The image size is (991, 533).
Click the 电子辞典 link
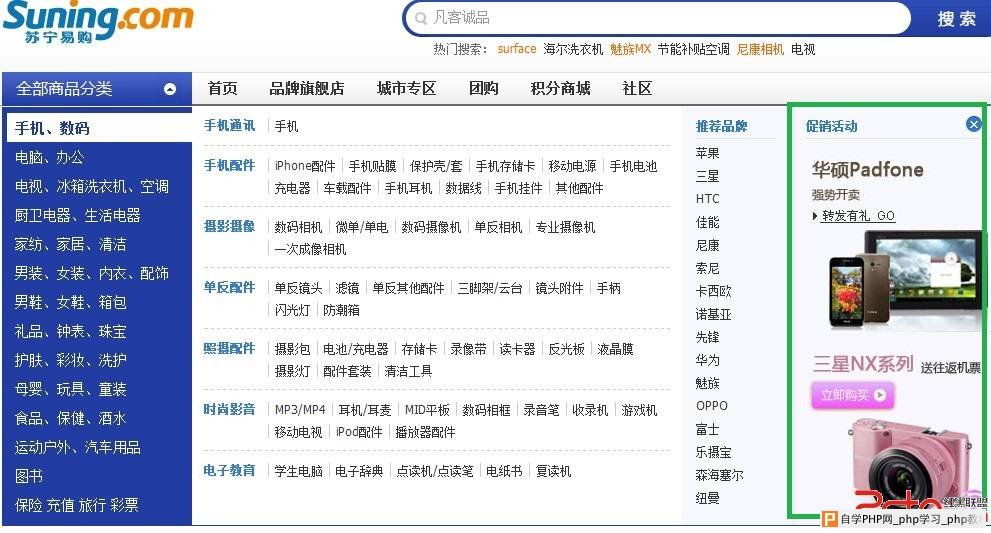(359, 471)
